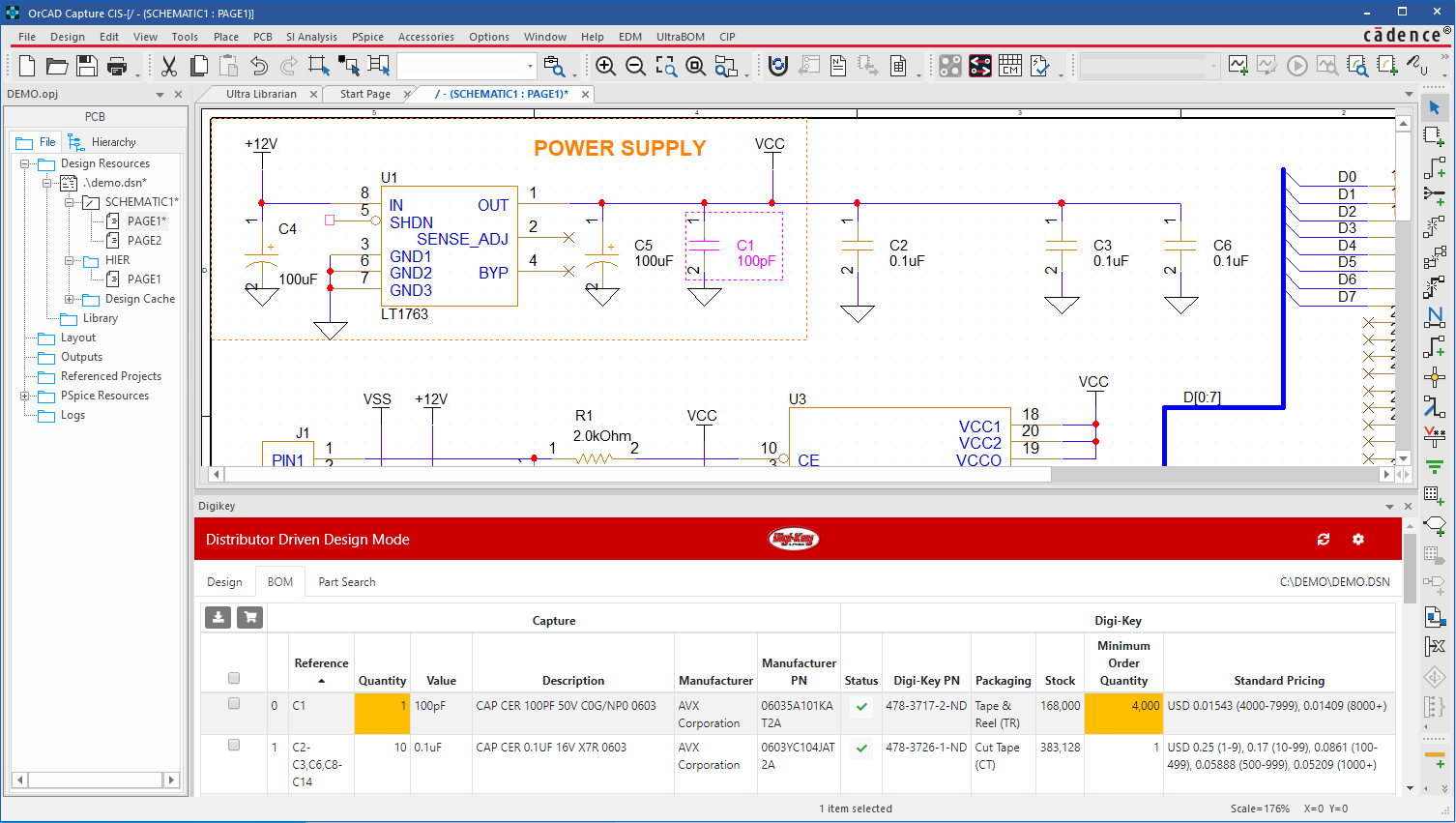Select the Place Wire tool
Image resolution: width=1456 pixels, height=823 pixels.
click(1435, 167)
